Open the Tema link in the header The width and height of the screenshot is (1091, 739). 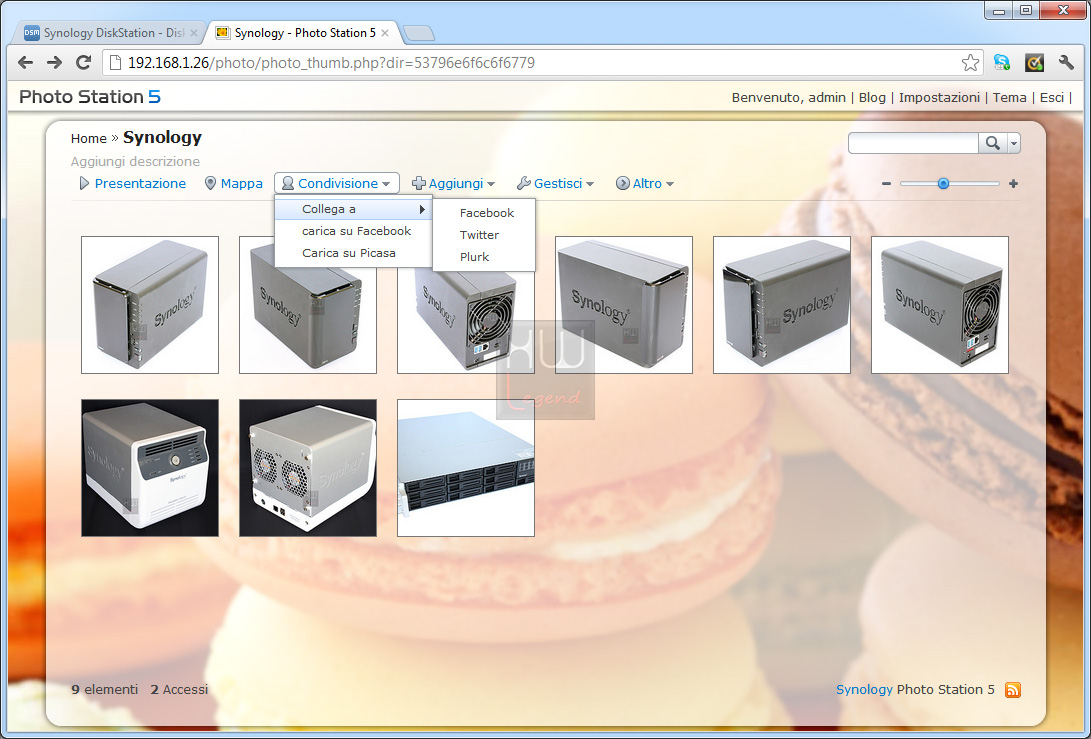pos(1010,97)
